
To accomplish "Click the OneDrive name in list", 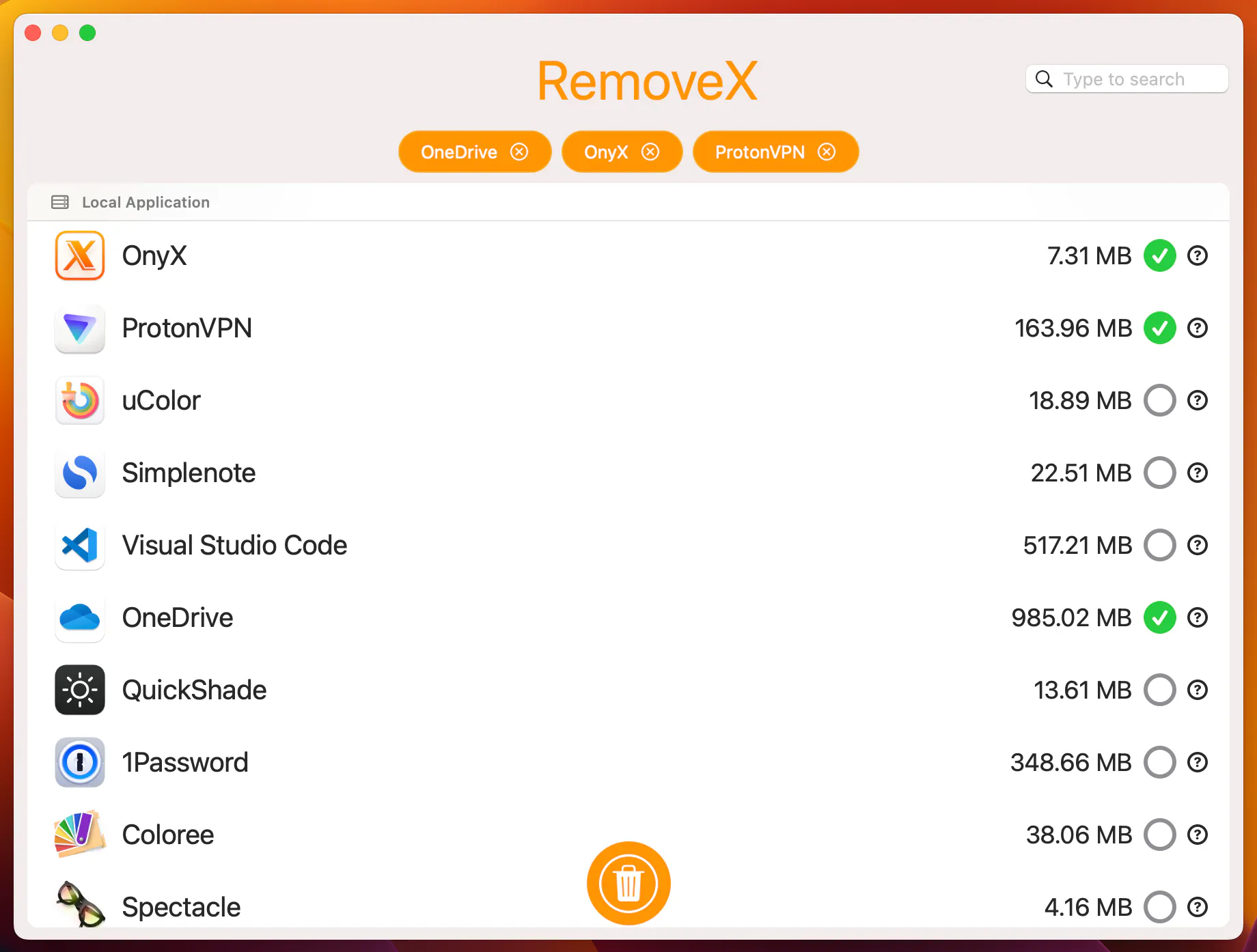I will pos(178,617).
